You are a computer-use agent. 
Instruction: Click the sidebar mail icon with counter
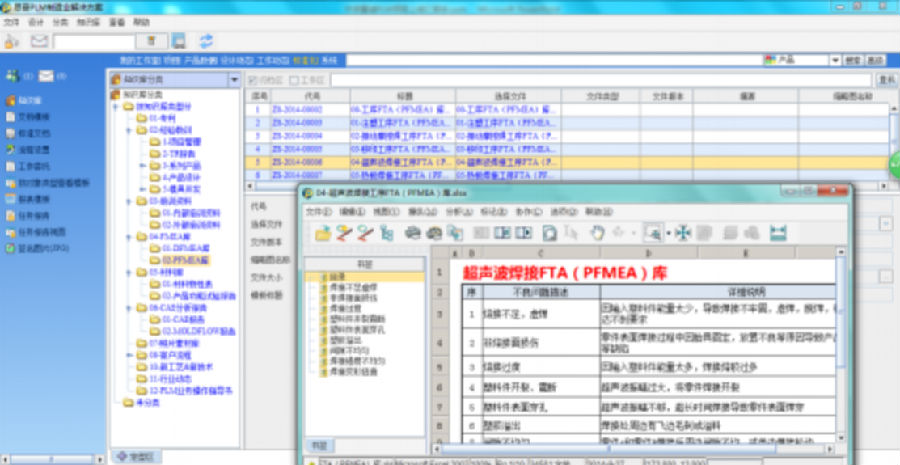(x=46, y=76)
